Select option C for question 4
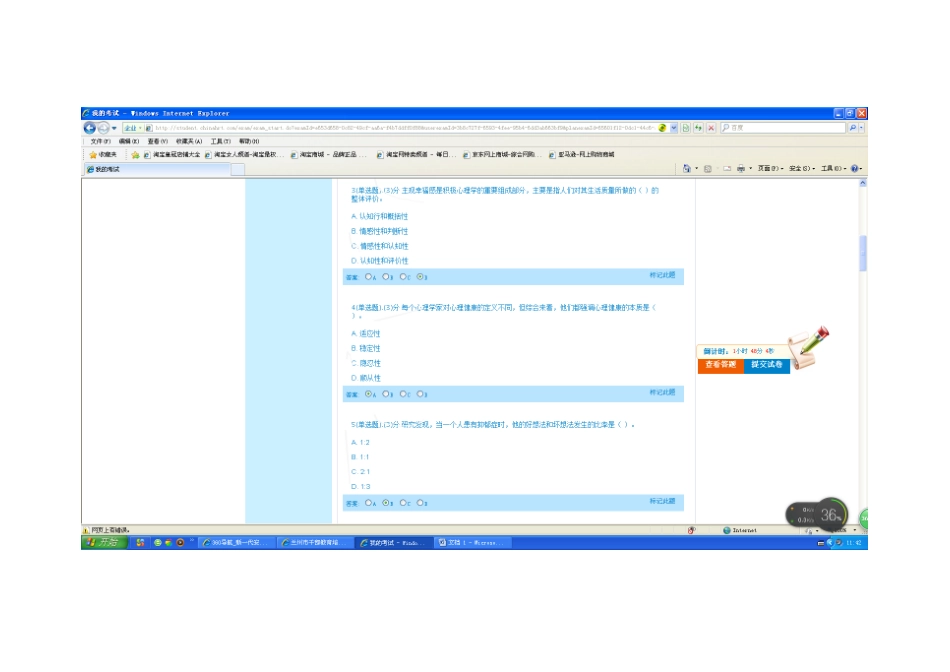Viewport: 950px width, 672px height. click(403, 394)
